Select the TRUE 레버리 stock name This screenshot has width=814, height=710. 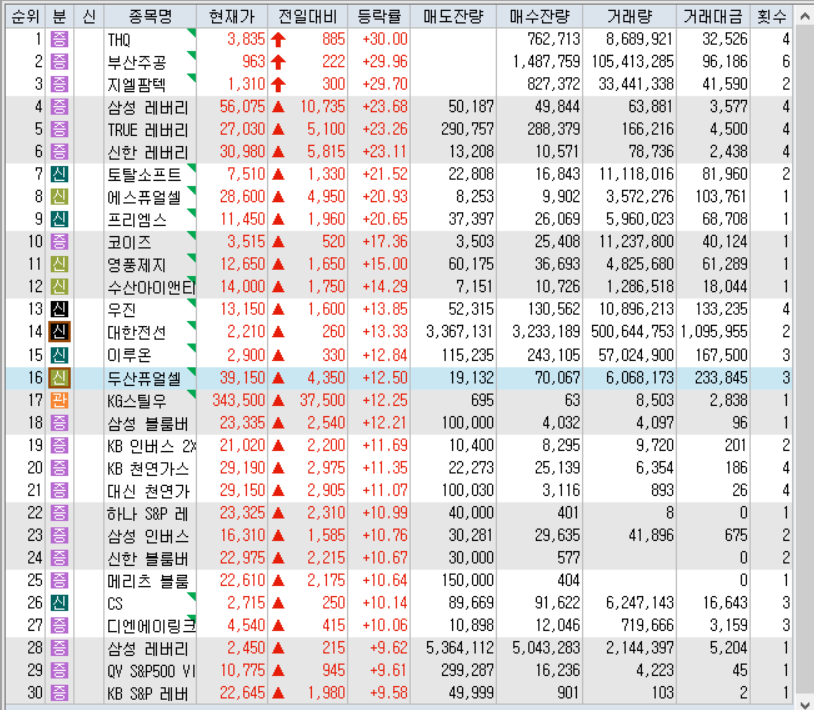(x=148, y=130)
